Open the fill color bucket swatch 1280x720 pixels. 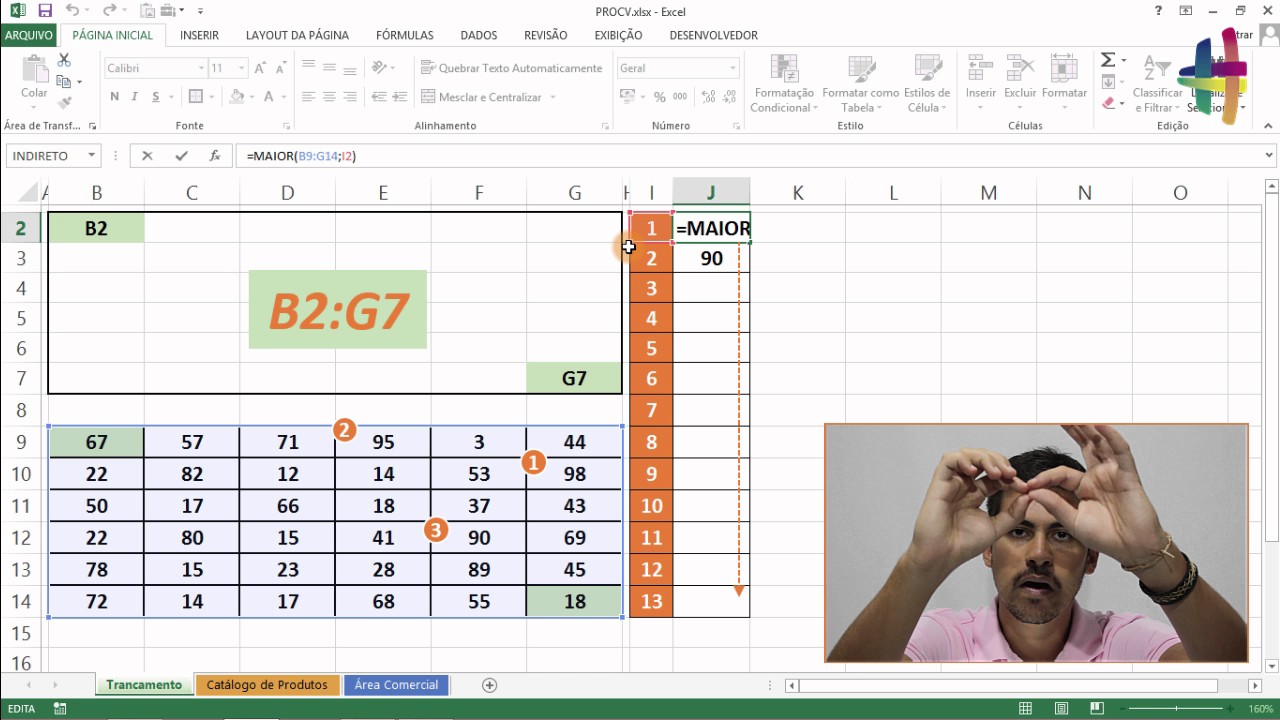click(x=237, y=97)
